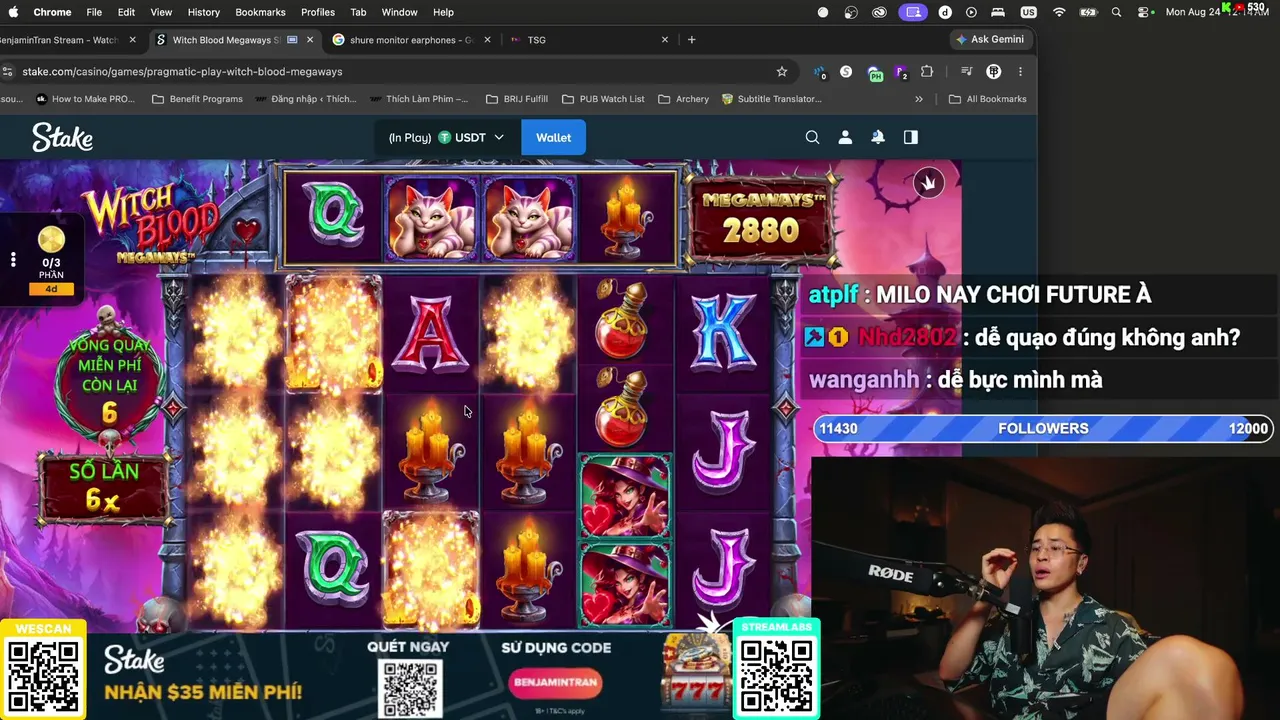This screenshot has width=1280, height=720.
Task: Open the Thích Làm Phim bookmark
Action: 419,99
